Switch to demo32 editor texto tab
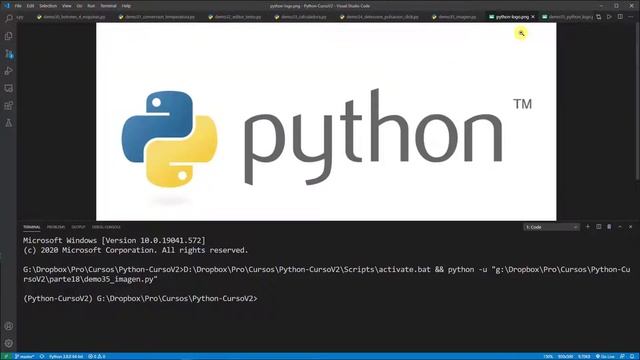 [235, 17]
